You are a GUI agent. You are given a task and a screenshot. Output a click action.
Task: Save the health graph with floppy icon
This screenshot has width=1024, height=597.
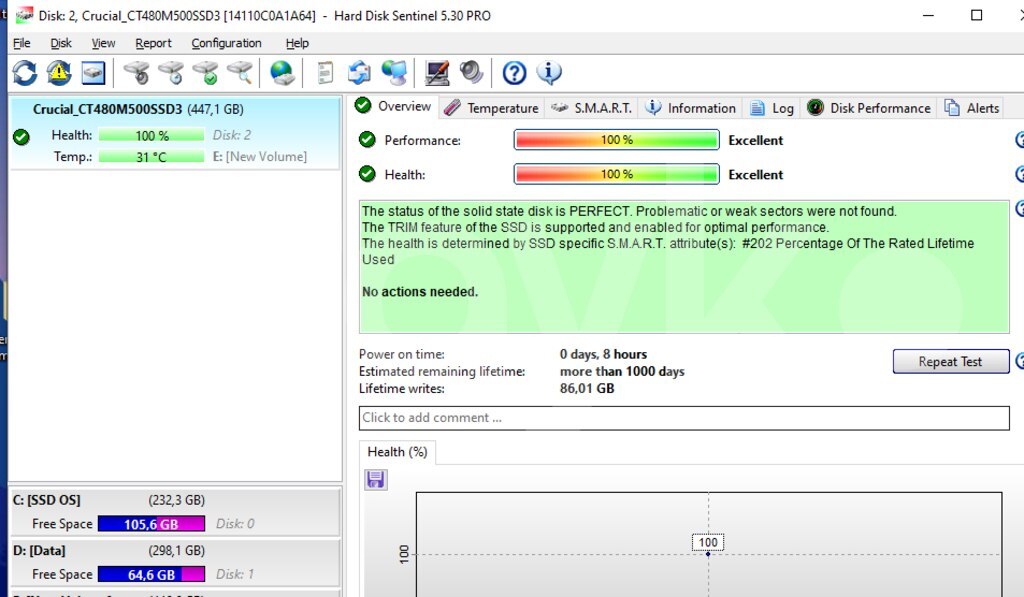pyautogui.click(x=376, y=480)
